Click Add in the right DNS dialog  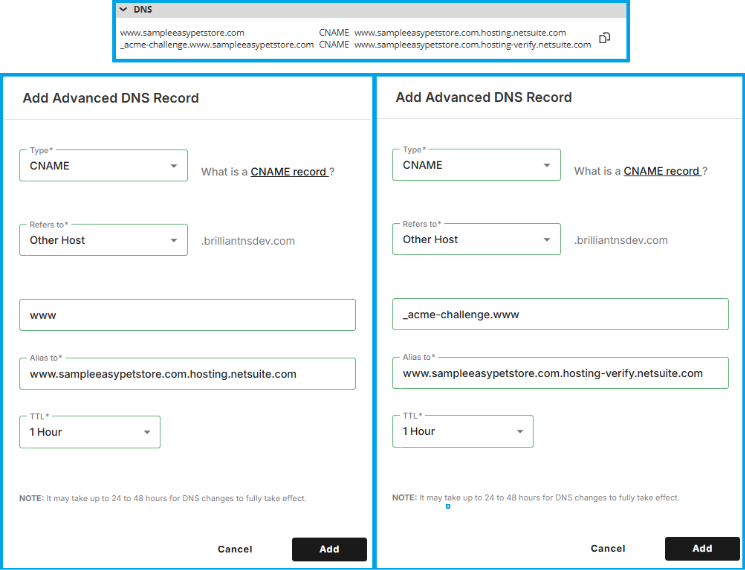coord(702,548)
